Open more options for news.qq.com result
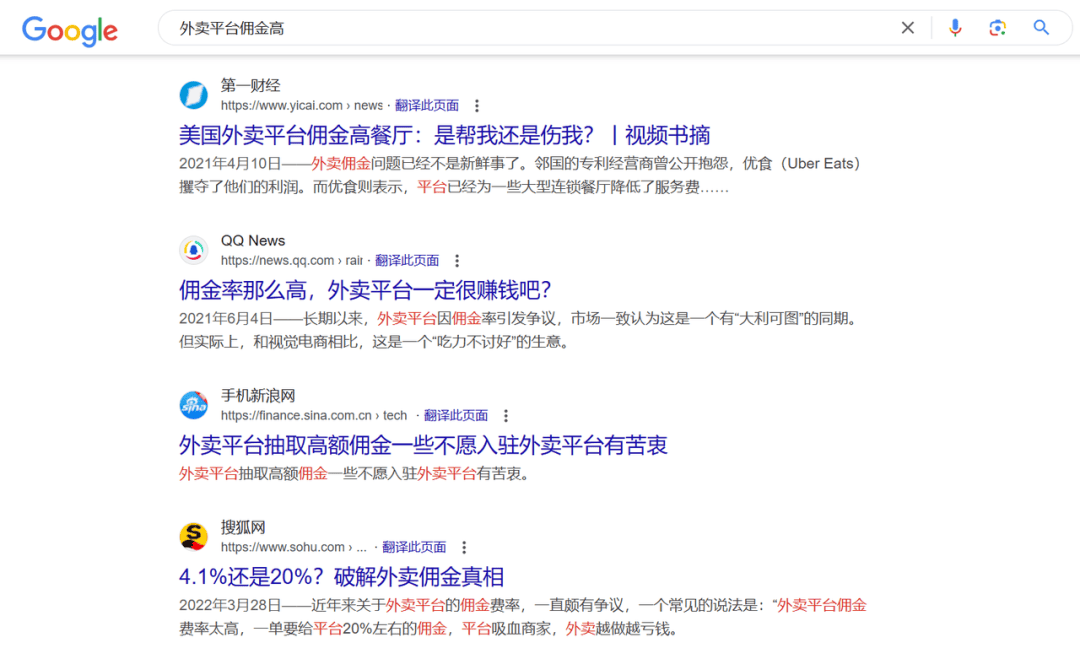Screen dimensions: 1080x659 tap(457, 261)
